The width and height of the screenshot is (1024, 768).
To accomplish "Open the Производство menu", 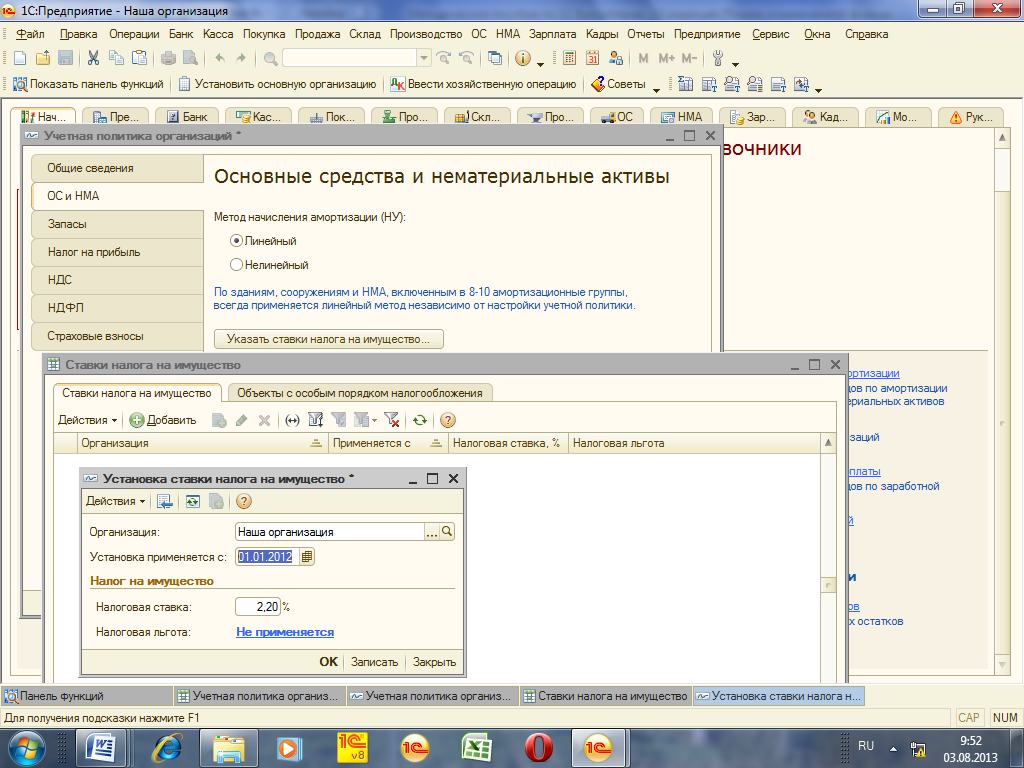I will click(426, 34).
